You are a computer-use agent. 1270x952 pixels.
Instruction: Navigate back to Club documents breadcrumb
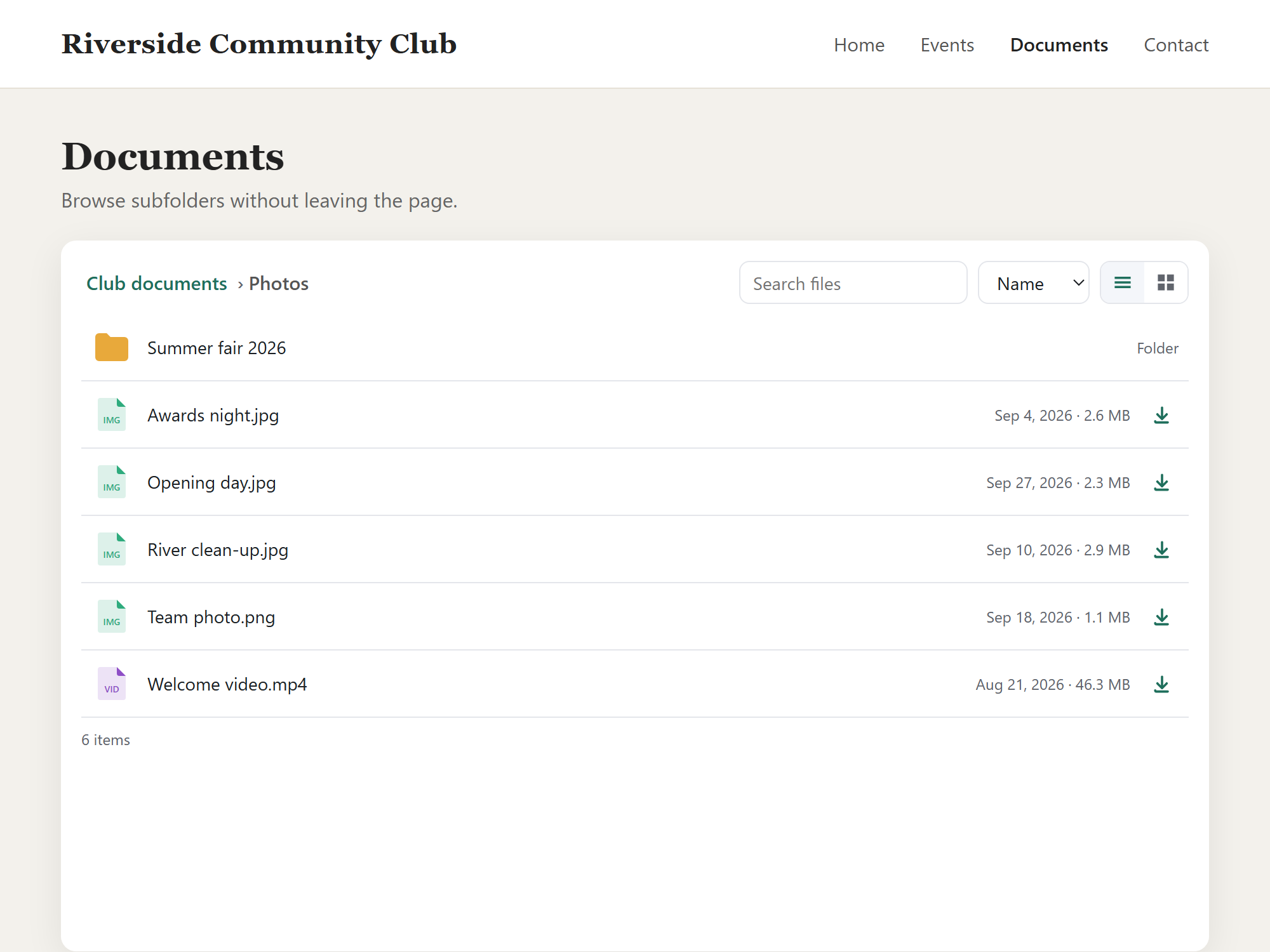[157, 284]
